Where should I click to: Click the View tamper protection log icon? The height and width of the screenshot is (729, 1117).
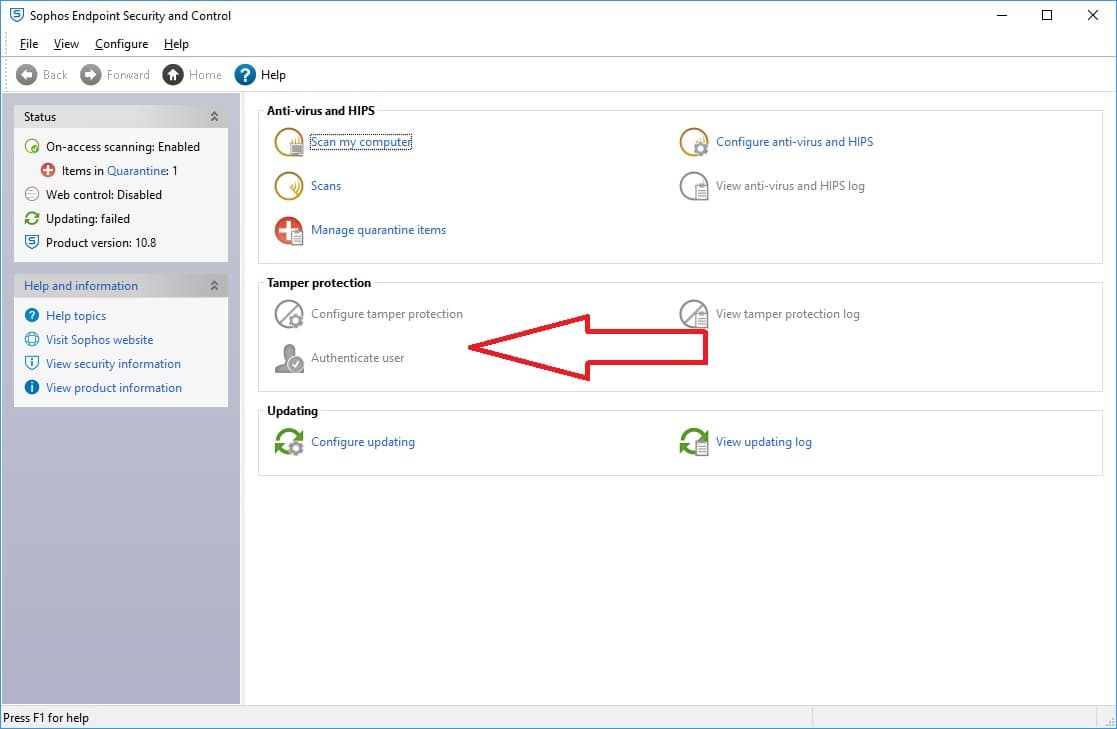click(x=693, y=314)
